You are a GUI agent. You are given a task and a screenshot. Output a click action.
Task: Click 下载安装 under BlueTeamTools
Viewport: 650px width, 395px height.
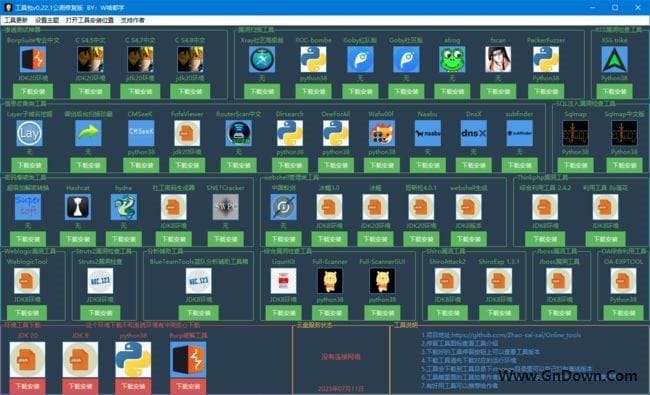click(x=199, y=313)
